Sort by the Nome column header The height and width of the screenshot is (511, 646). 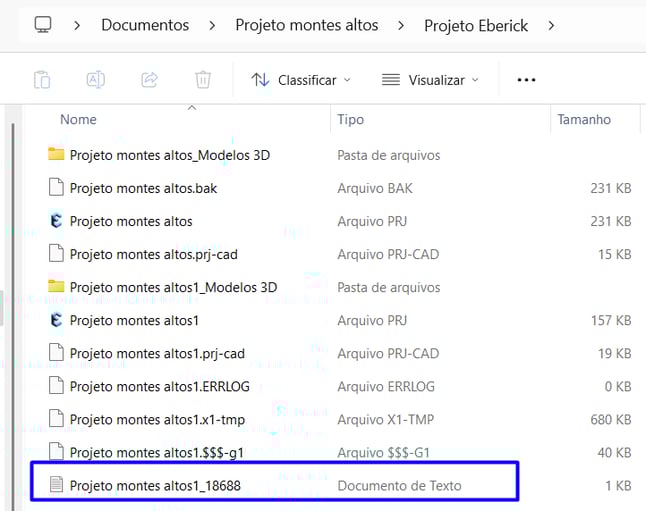coord(79,119)
